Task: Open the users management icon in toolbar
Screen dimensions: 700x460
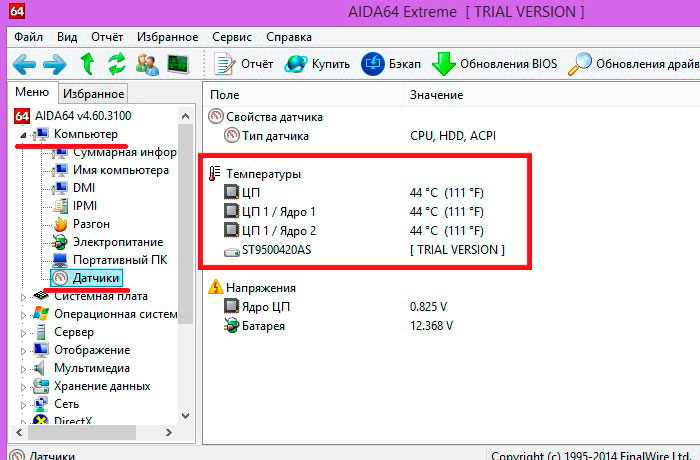Action: tap(147, 64)
